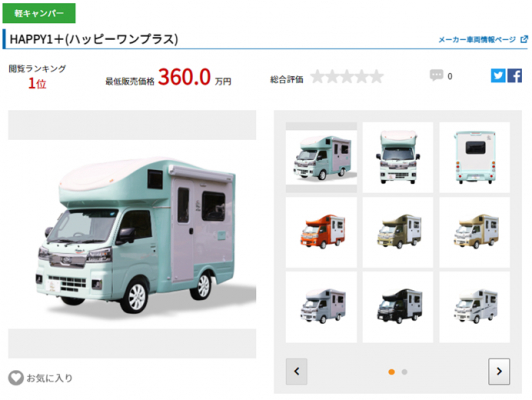Screen dimensions: 532x400
Task: Share on Twitter via bird icon
Action: [x=498, y=75]
